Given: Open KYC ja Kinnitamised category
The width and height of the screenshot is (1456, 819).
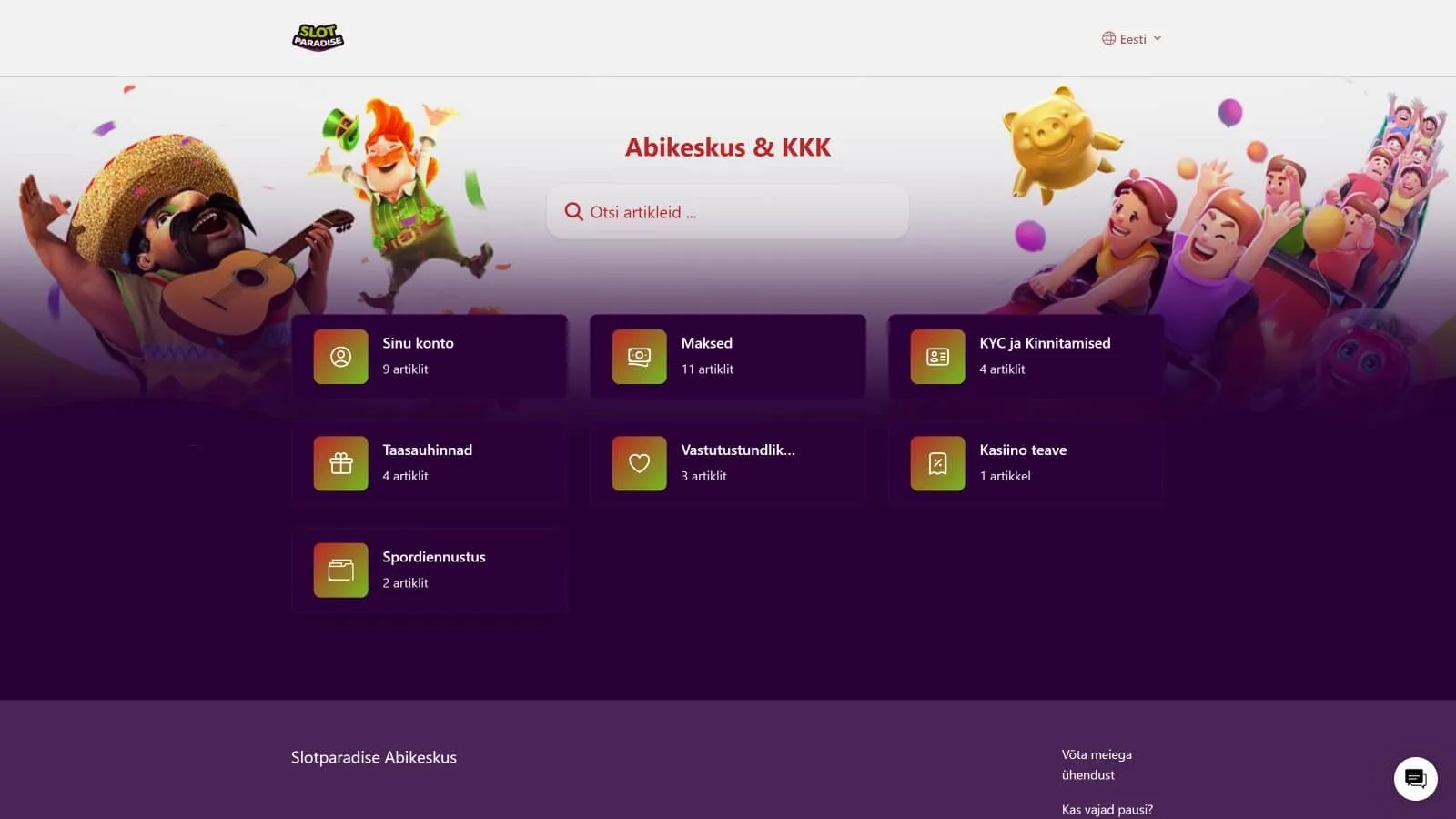Looking at the screenshot, I should [x=1026, y=357].
